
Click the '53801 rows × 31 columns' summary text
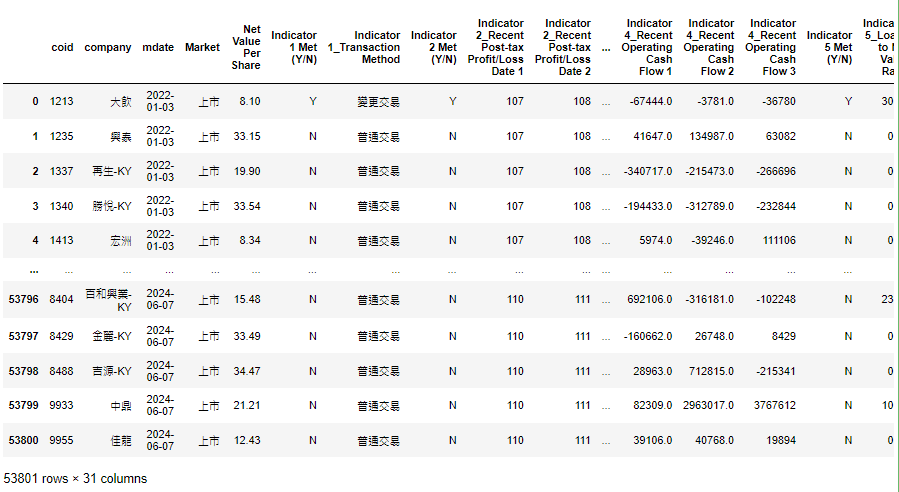pyautogui.click(x=76, y=479)
